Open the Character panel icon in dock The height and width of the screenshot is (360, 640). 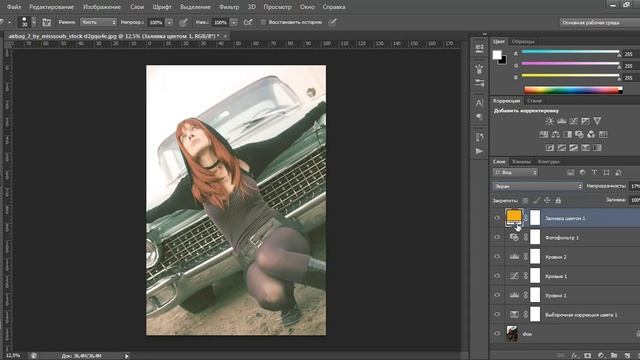point(479,102)
